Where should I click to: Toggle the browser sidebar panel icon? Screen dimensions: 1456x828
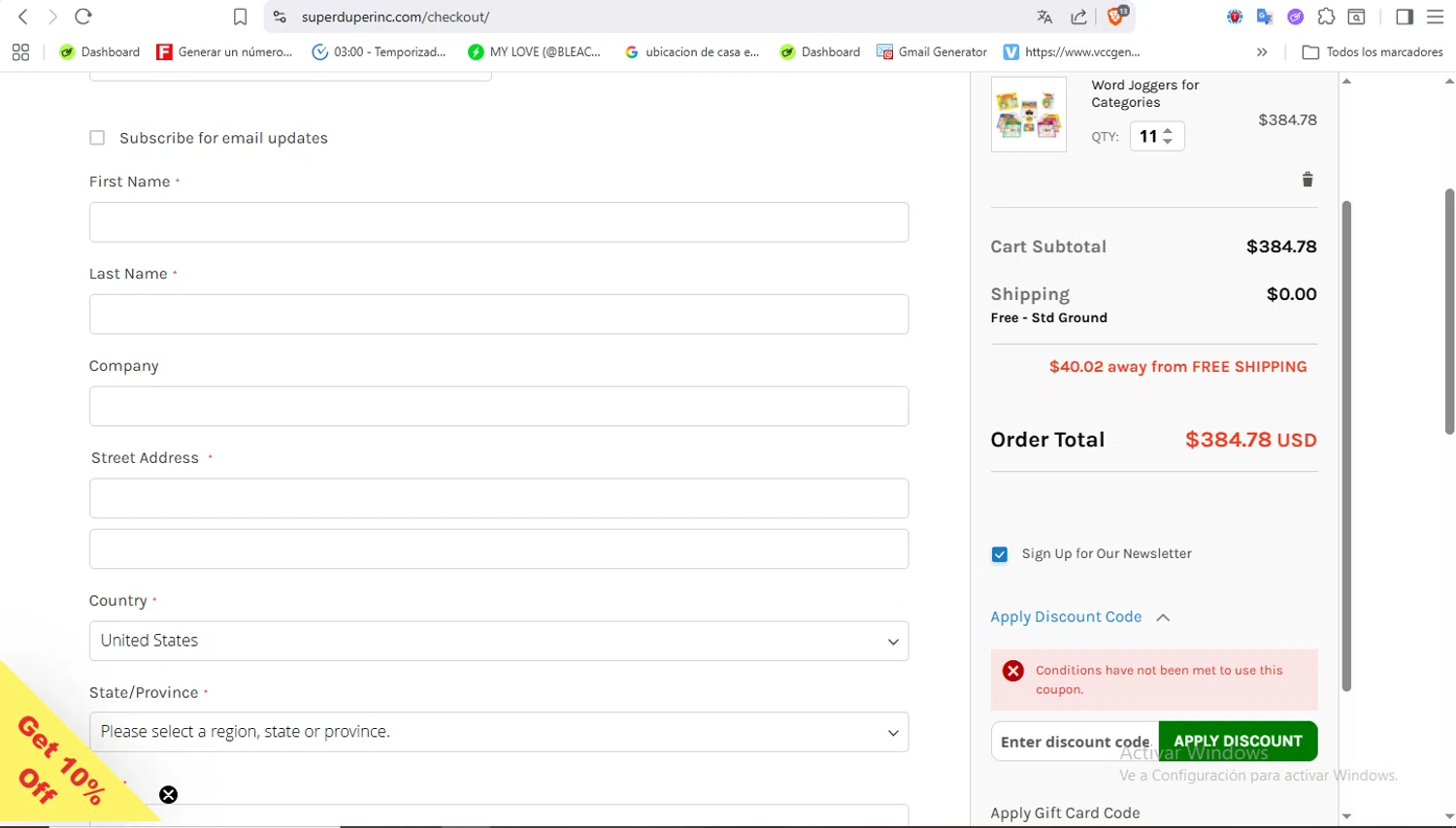pos(1405,17)
